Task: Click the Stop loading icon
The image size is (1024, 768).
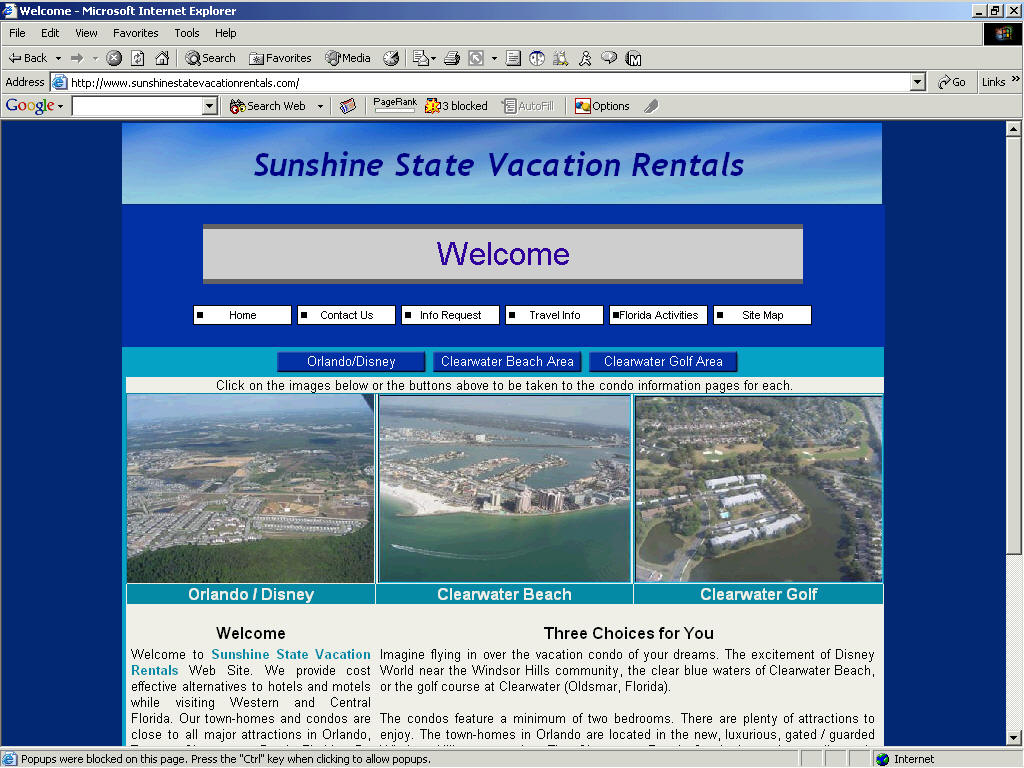Action: [114, 58]
